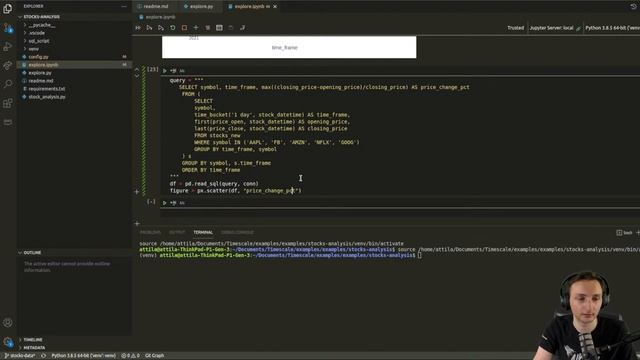Close the explore.ipynb tab
The width and height of the screenshot is (640, 360).
coord(275,7)
